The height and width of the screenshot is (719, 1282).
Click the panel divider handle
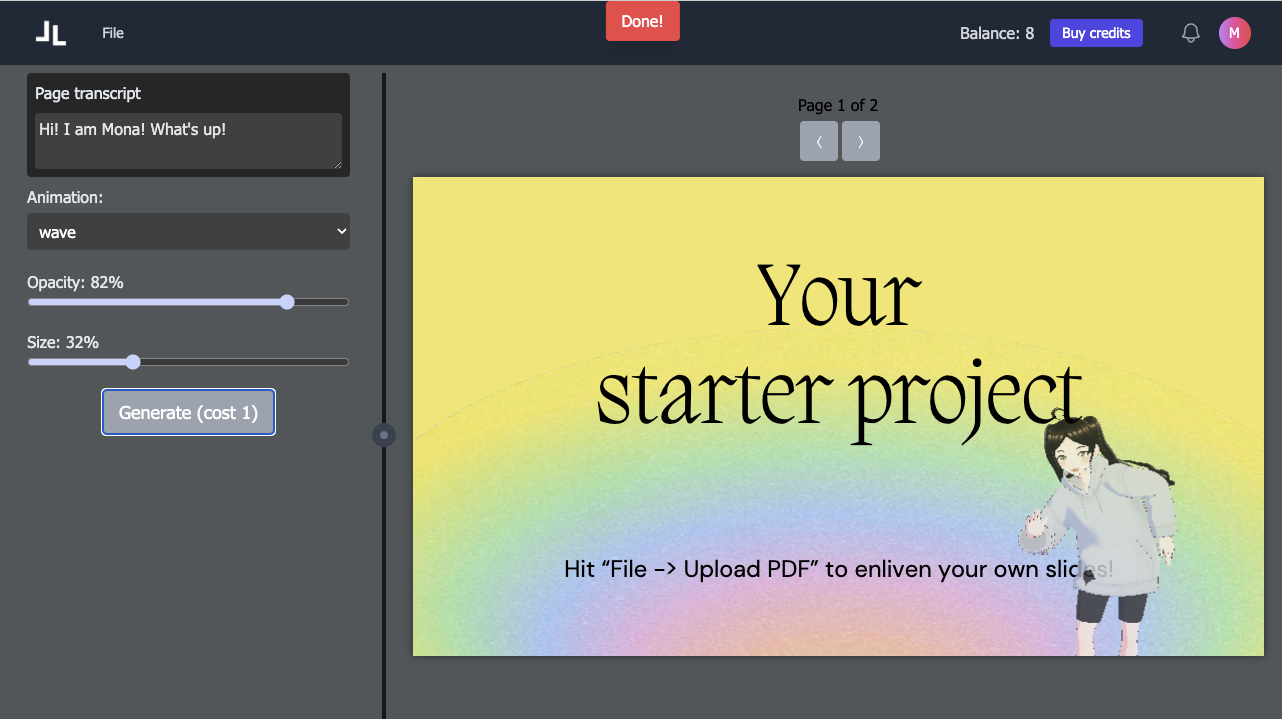384,435
